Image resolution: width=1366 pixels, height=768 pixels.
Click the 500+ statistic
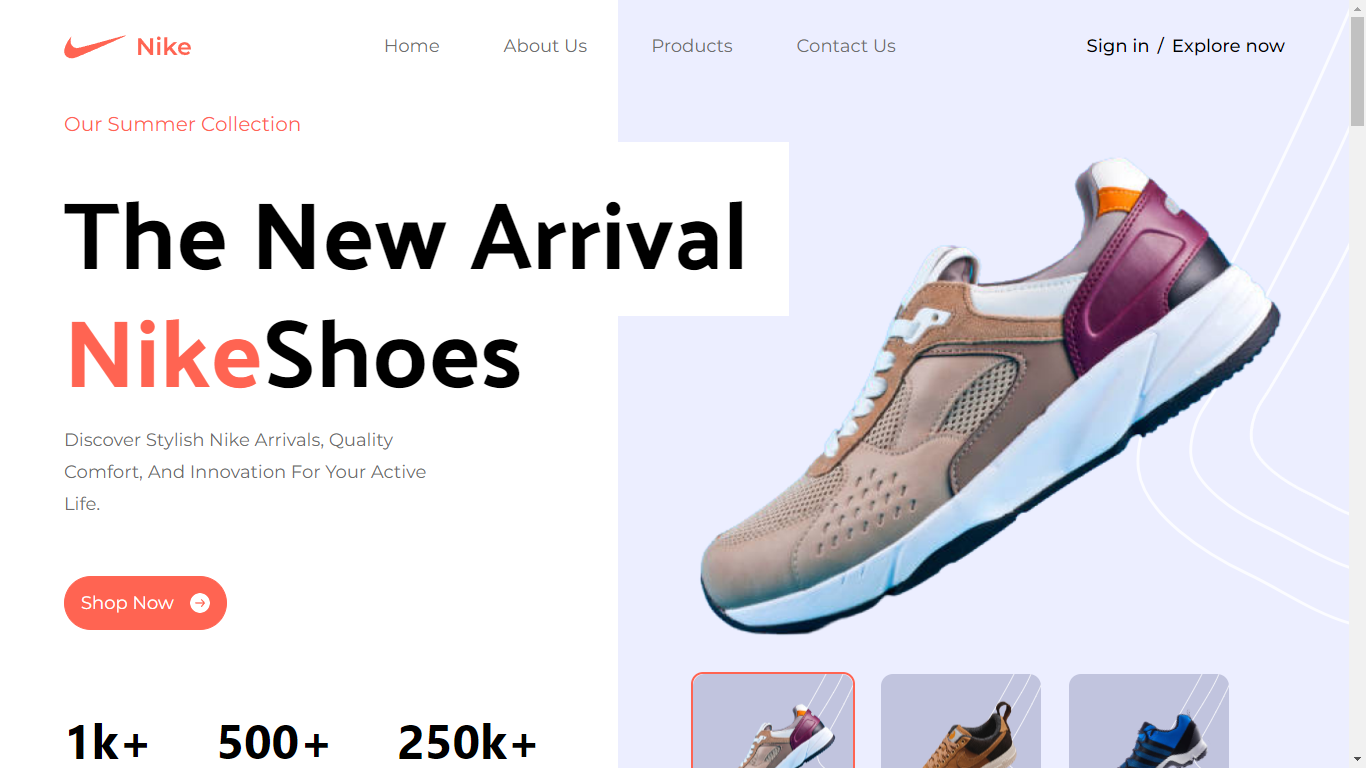click(x=274, y=742)
